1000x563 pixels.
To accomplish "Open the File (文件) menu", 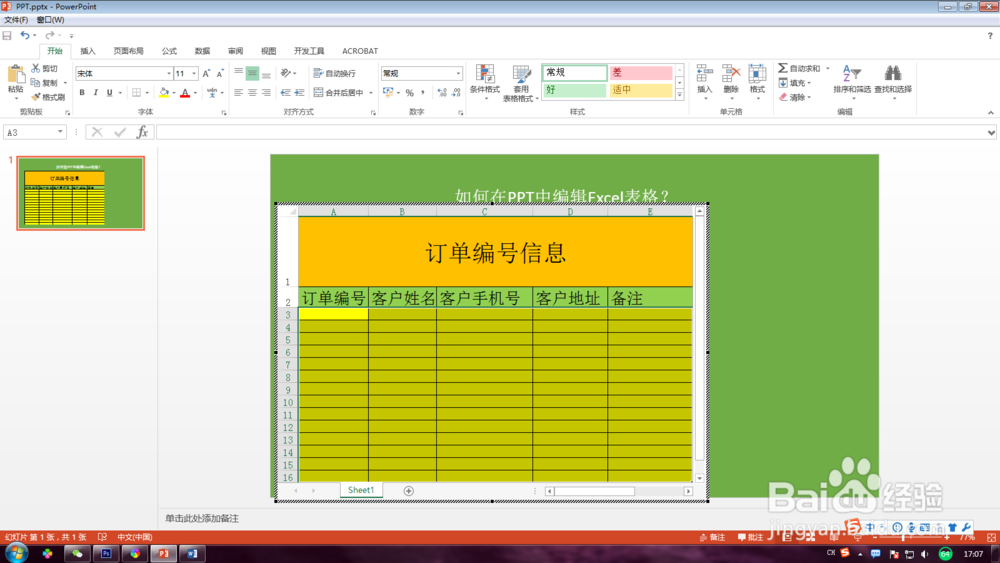I will [16, 20].
